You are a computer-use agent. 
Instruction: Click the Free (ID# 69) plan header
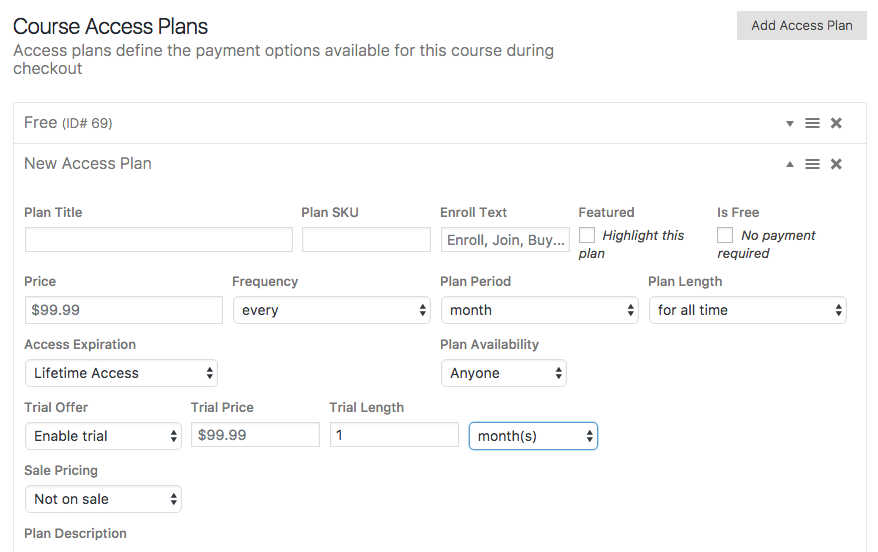pyautogui.click(x=68, y=123)
